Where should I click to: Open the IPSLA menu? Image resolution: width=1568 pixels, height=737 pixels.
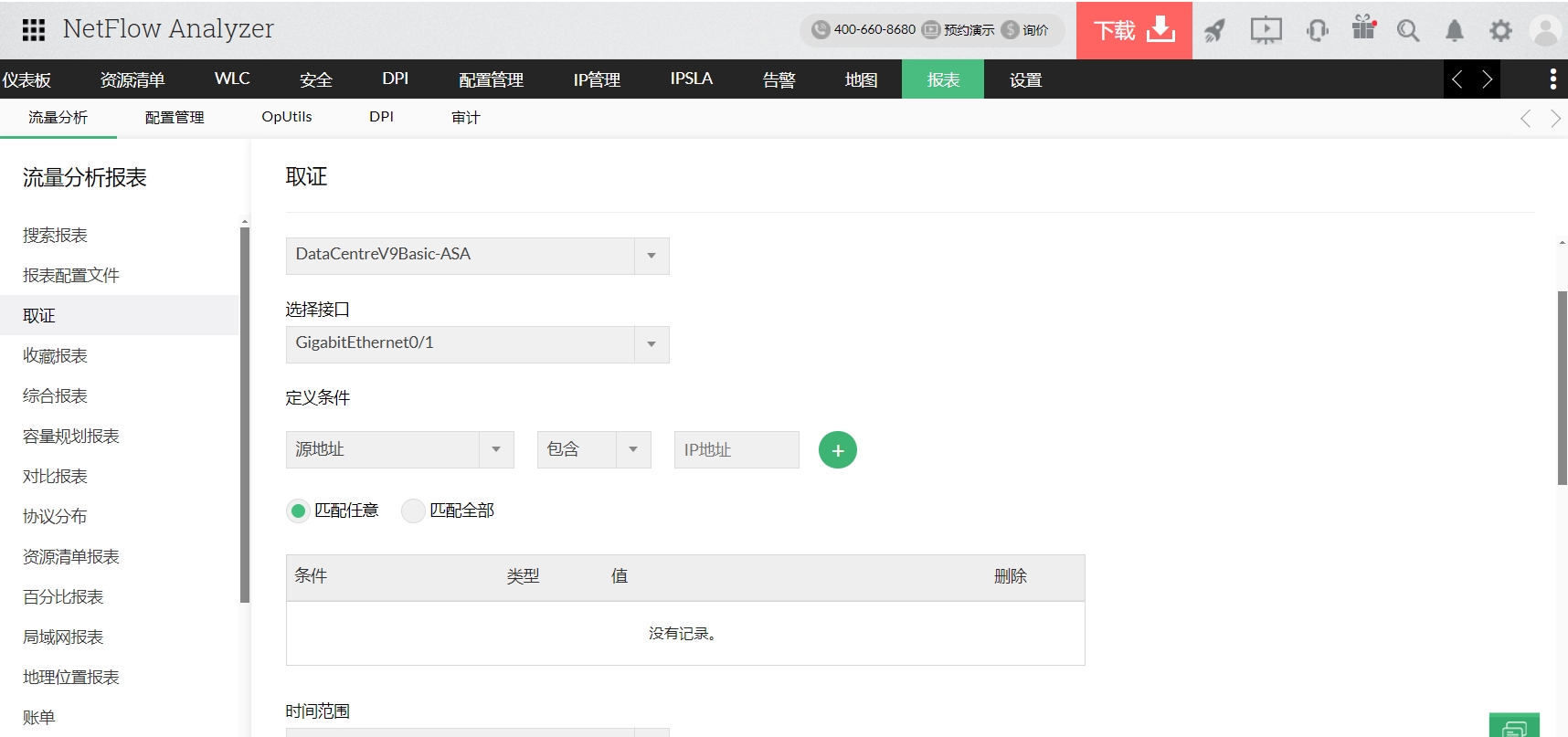click(692, 79)
